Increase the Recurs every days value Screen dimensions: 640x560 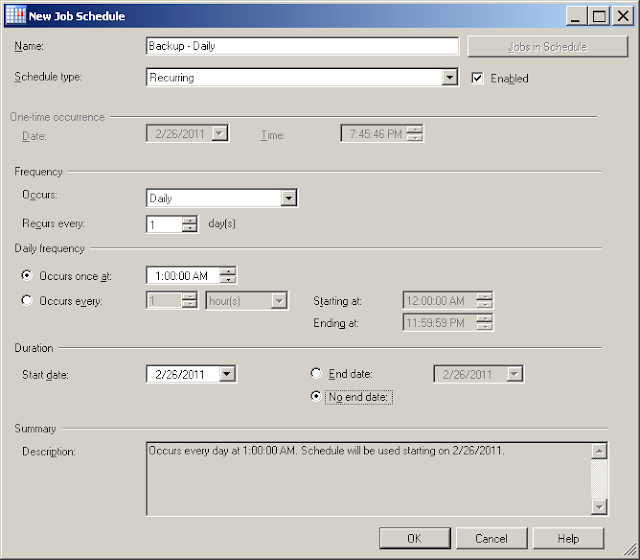[x=189, y=220]
